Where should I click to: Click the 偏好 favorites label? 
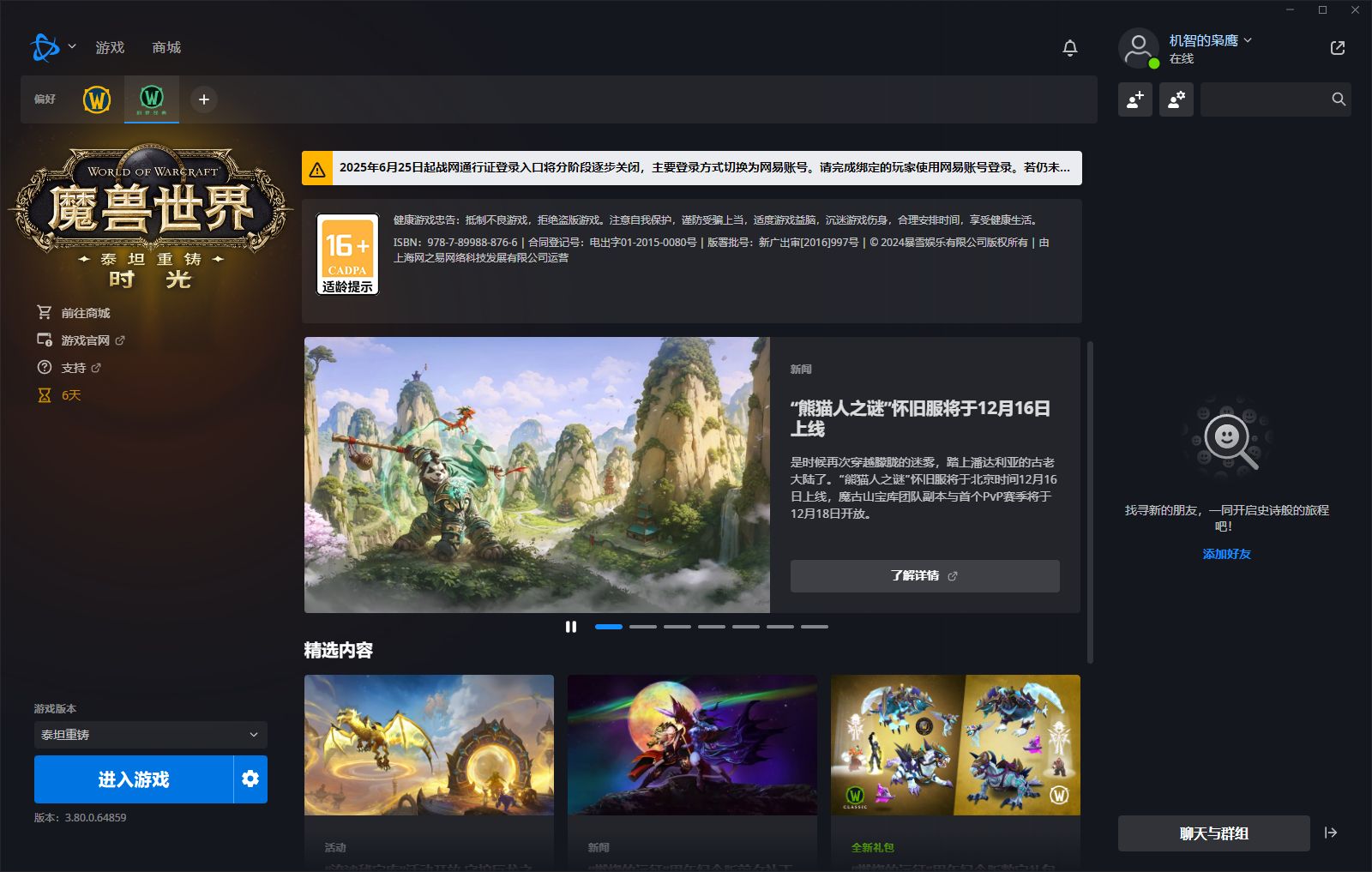(45, 99)
